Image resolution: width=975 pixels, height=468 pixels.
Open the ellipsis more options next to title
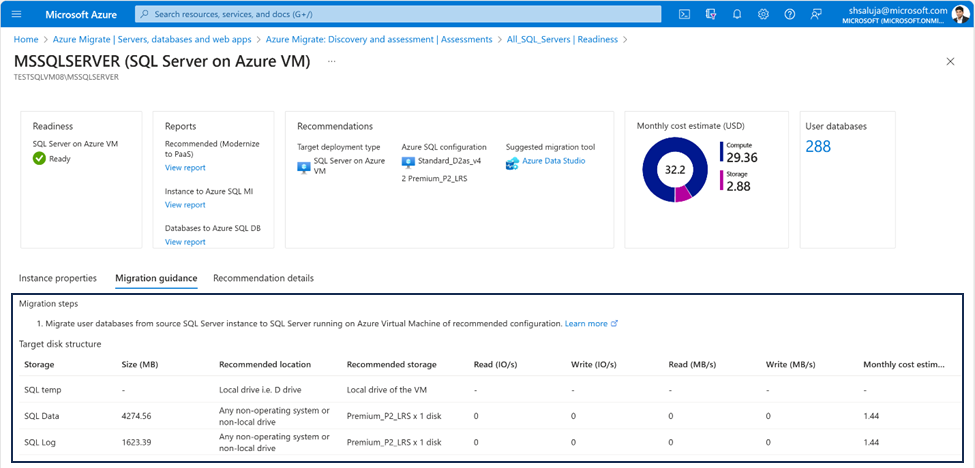[331, 62]
